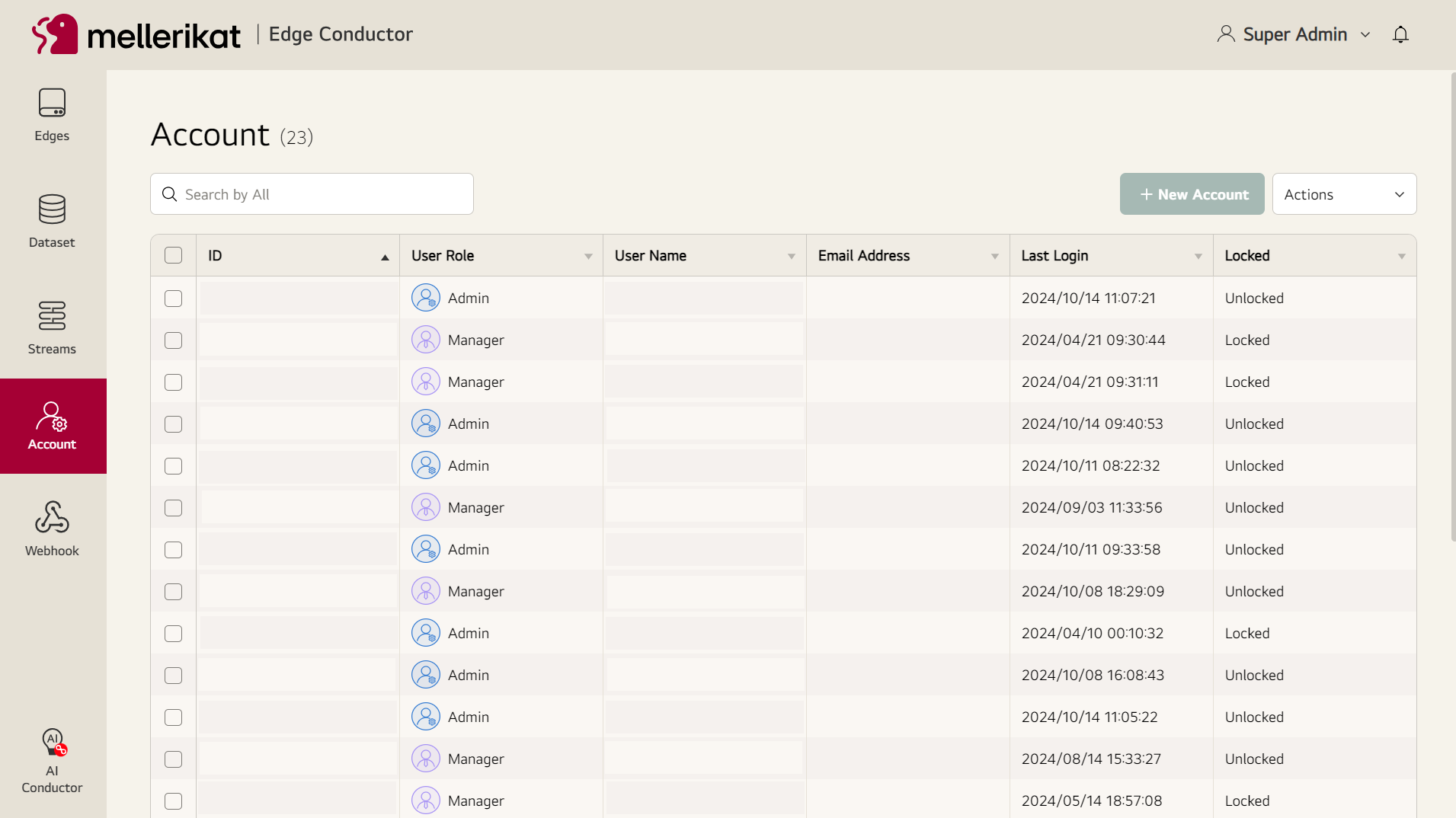
Task: Click Admin role icon in 2024/10/11 09:33:58 row
Action: (426, 549)
